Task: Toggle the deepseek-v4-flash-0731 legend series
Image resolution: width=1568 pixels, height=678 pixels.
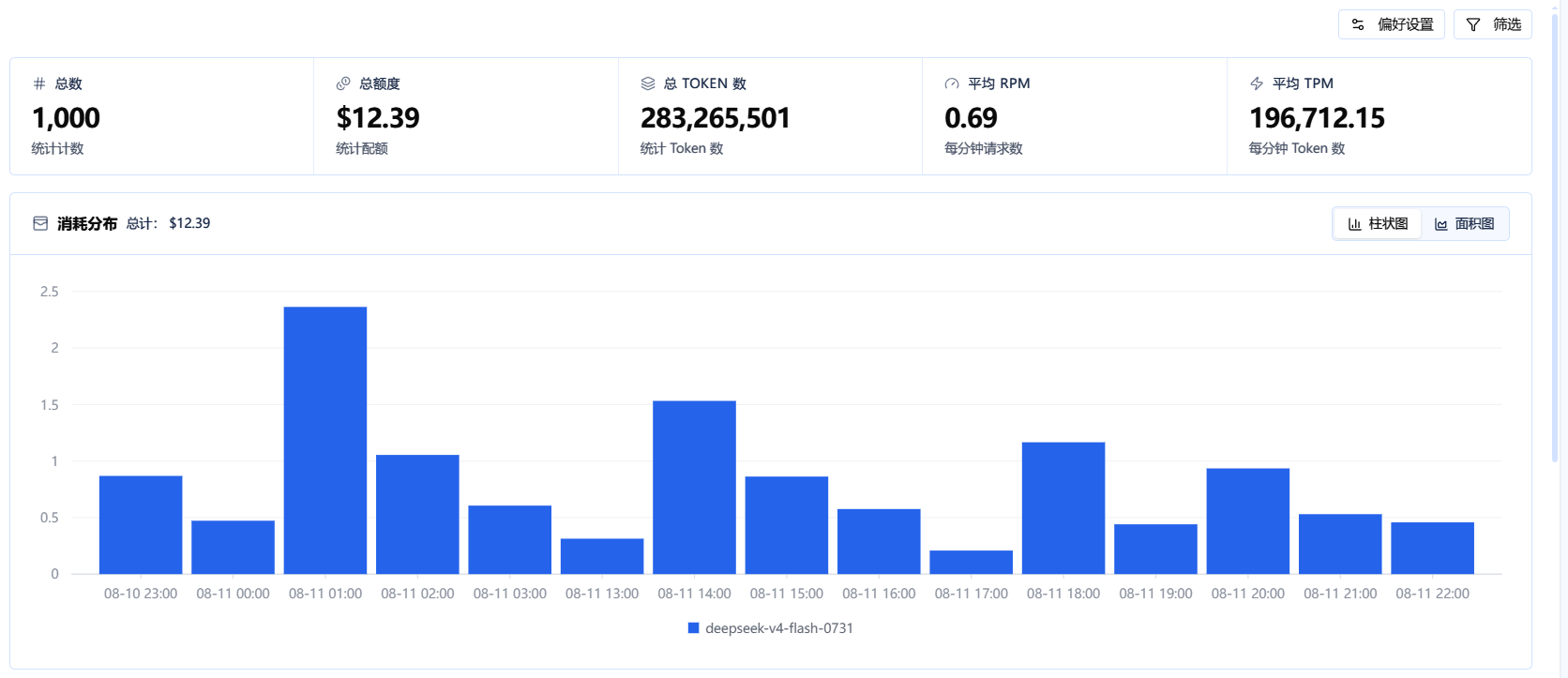Action: [x=771, y=628]
